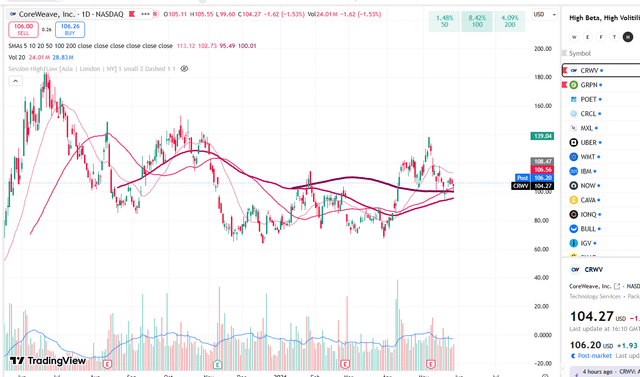Click the teal earnings E marker on timeline
The width and height of the screenshot is (640, 377).
[x=218, y=364]
